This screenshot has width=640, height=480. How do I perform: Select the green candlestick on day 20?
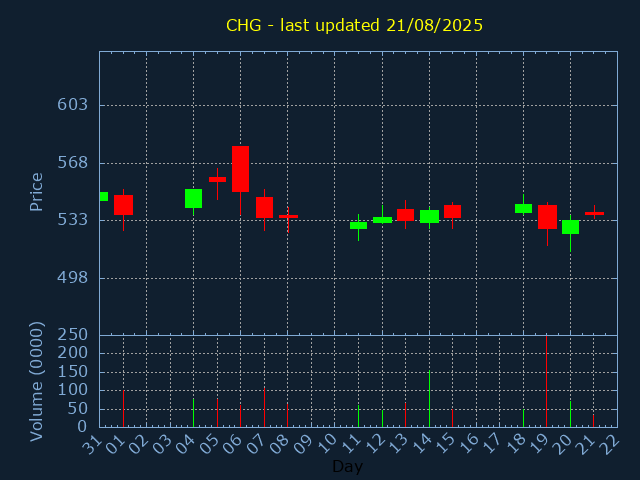tap(570, 227)
